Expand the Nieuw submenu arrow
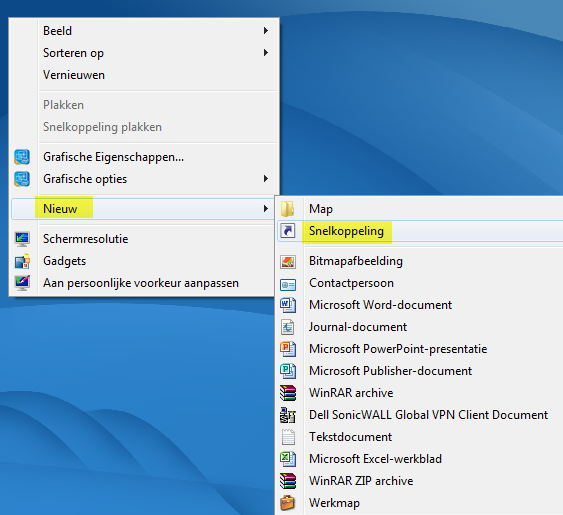The height and width of the screenshot is (515, 563). pyautogui.click(x=266, y=208)
